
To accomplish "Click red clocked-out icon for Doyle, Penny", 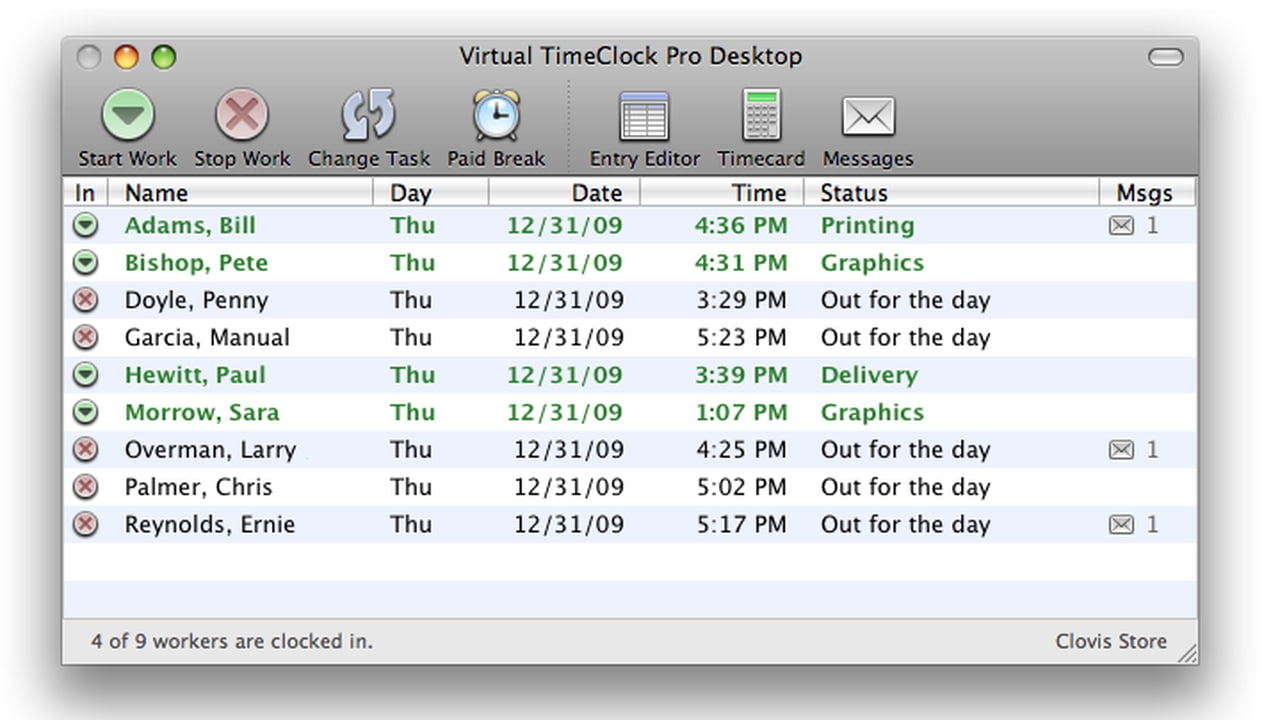I will 86,300.
